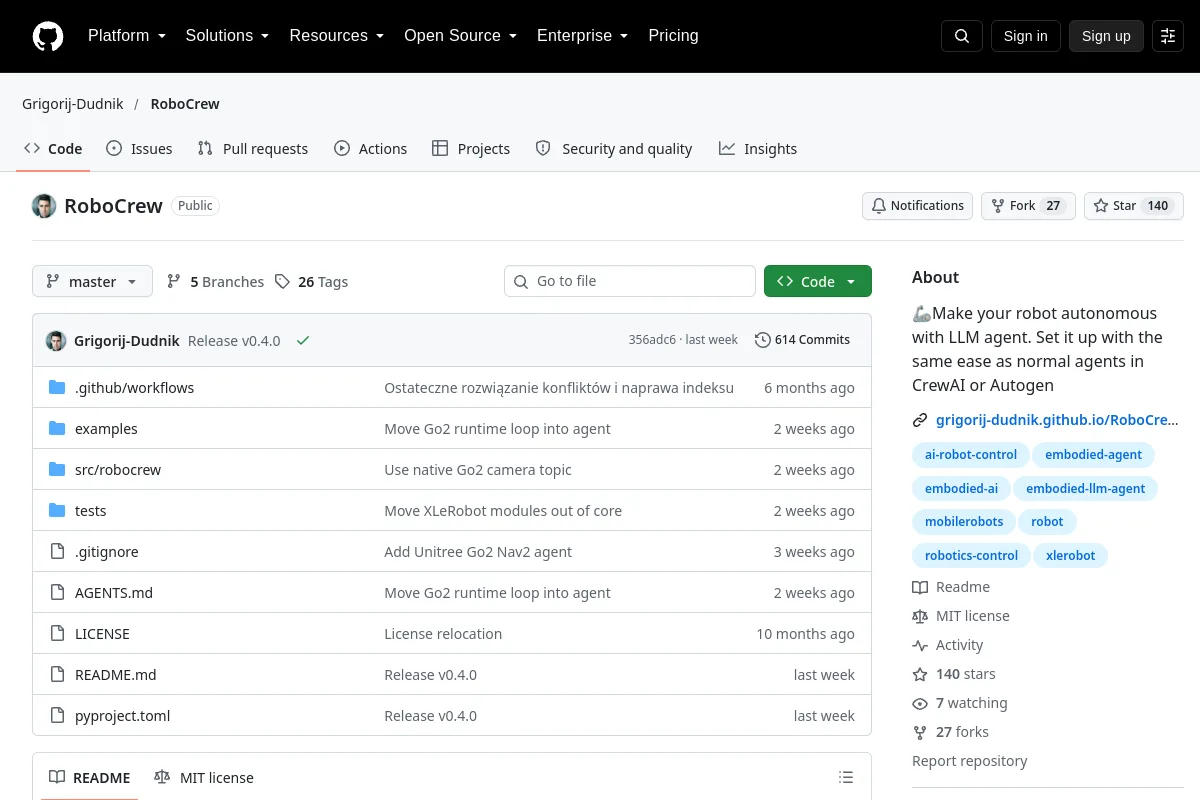Click the Grigorij-Dudnik avatar beside RoboCrew title
Viewport: 1200px width, 800px height.
pyautogui.click(x=44, y=206)
